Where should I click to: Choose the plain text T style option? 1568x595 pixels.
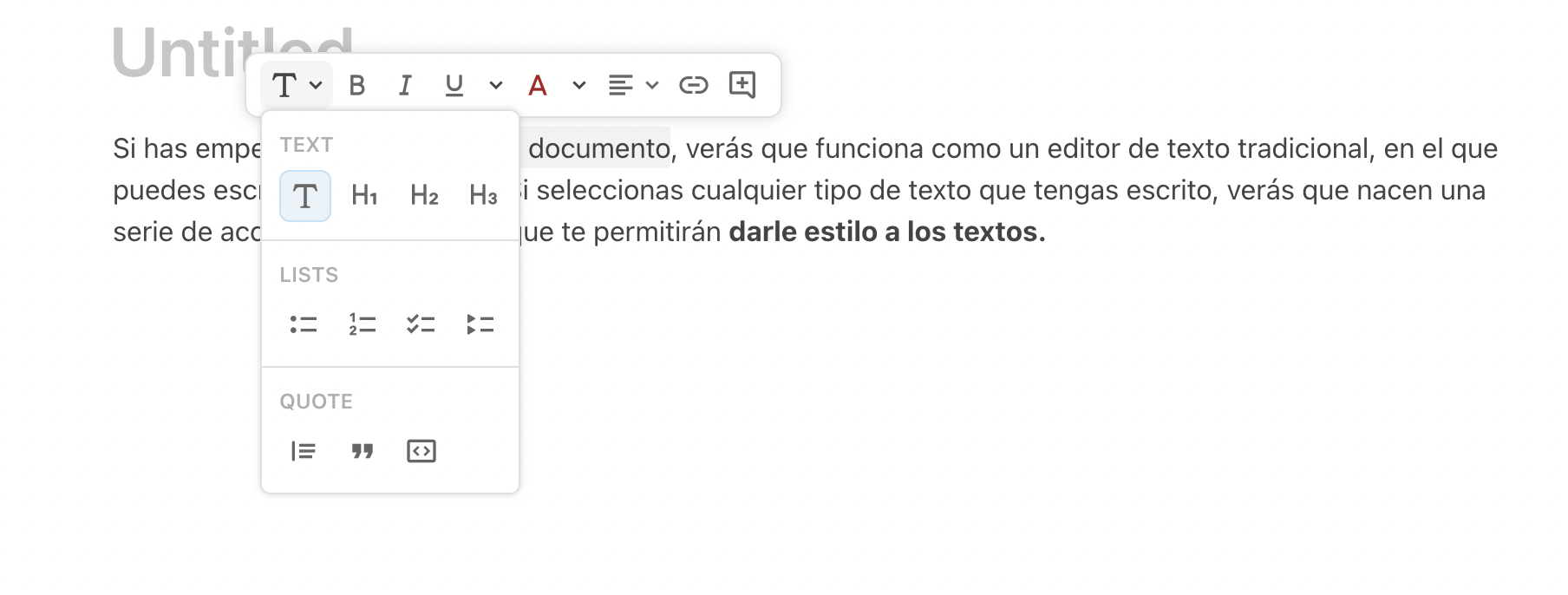tap(305, 196)
